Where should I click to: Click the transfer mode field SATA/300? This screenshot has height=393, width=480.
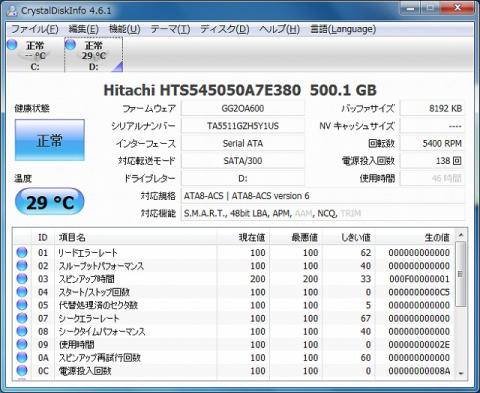pos(243,161)
